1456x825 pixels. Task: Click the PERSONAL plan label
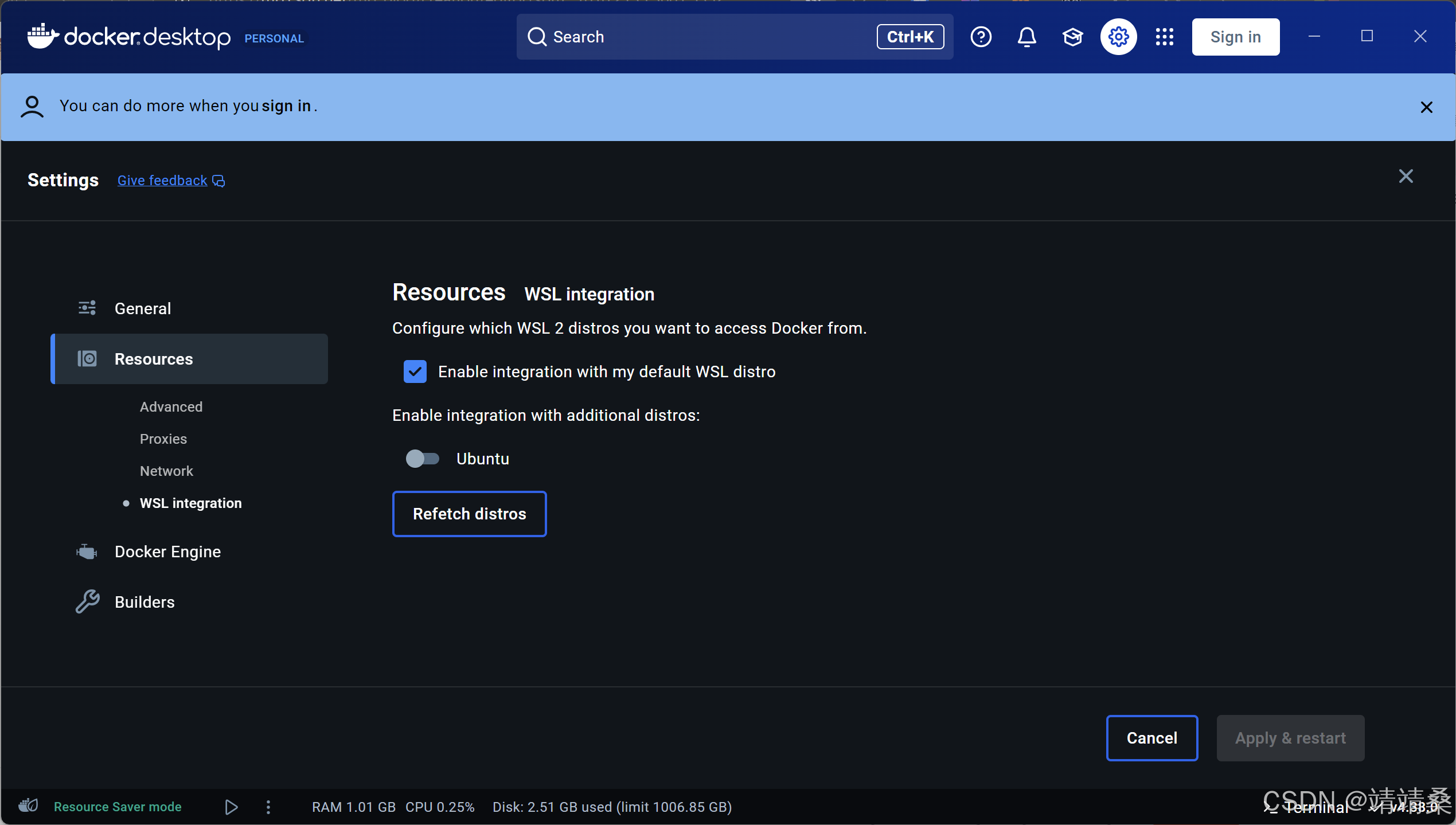point(274,38)
